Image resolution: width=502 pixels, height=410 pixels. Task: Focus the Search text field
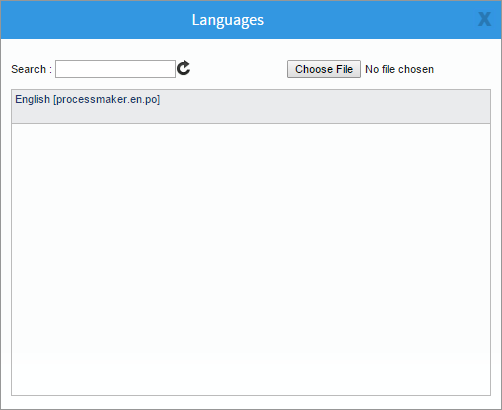[x=115, y=69]
